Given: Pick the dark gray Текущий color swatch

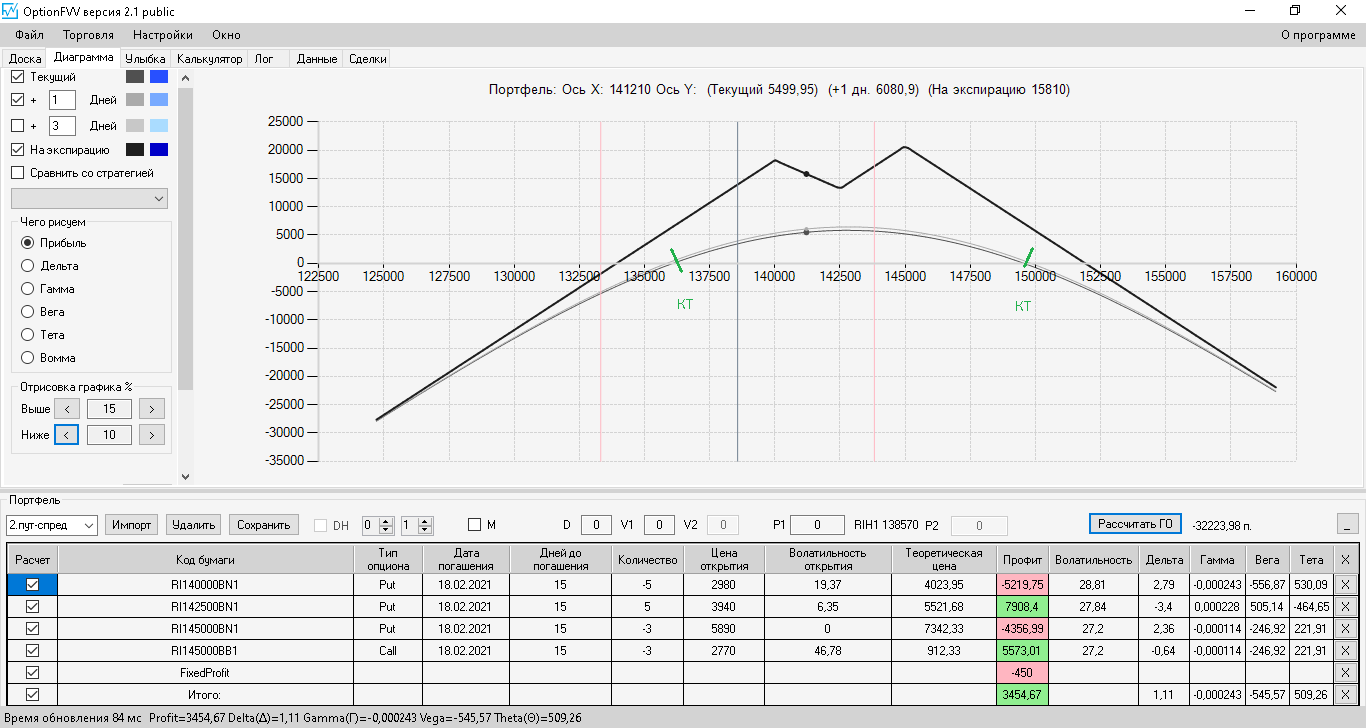Looking at the screenshot, I should pyautogui.click(x=135, y=76).
